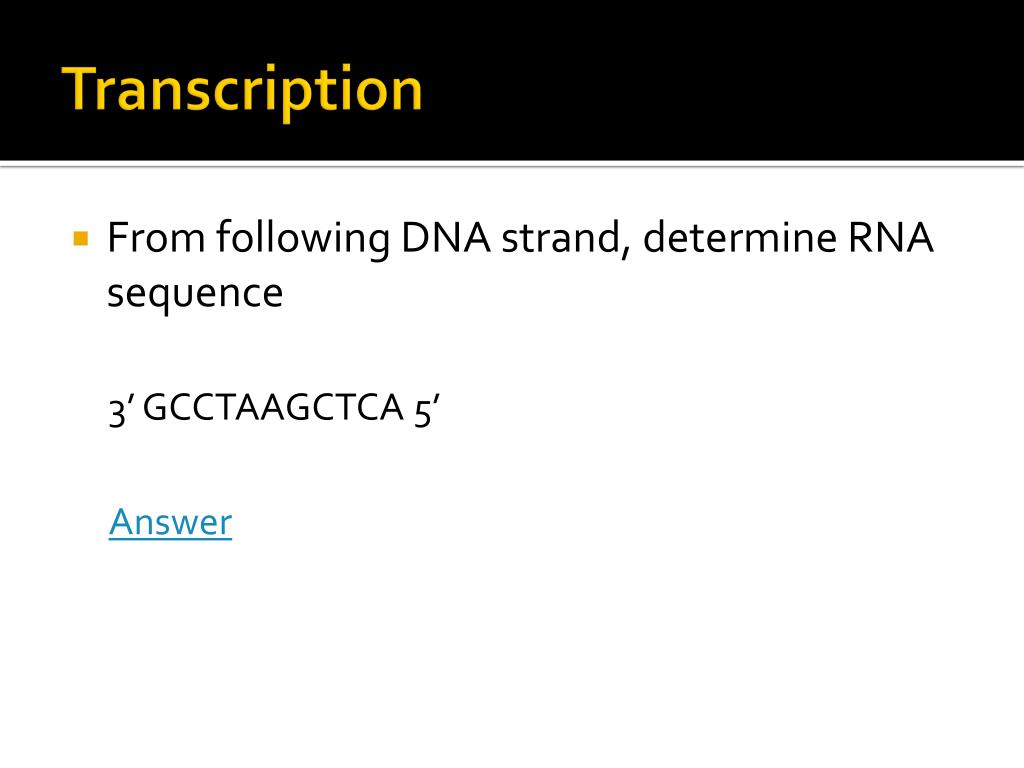Click the word DNA in the bullet

click(445, 237)
